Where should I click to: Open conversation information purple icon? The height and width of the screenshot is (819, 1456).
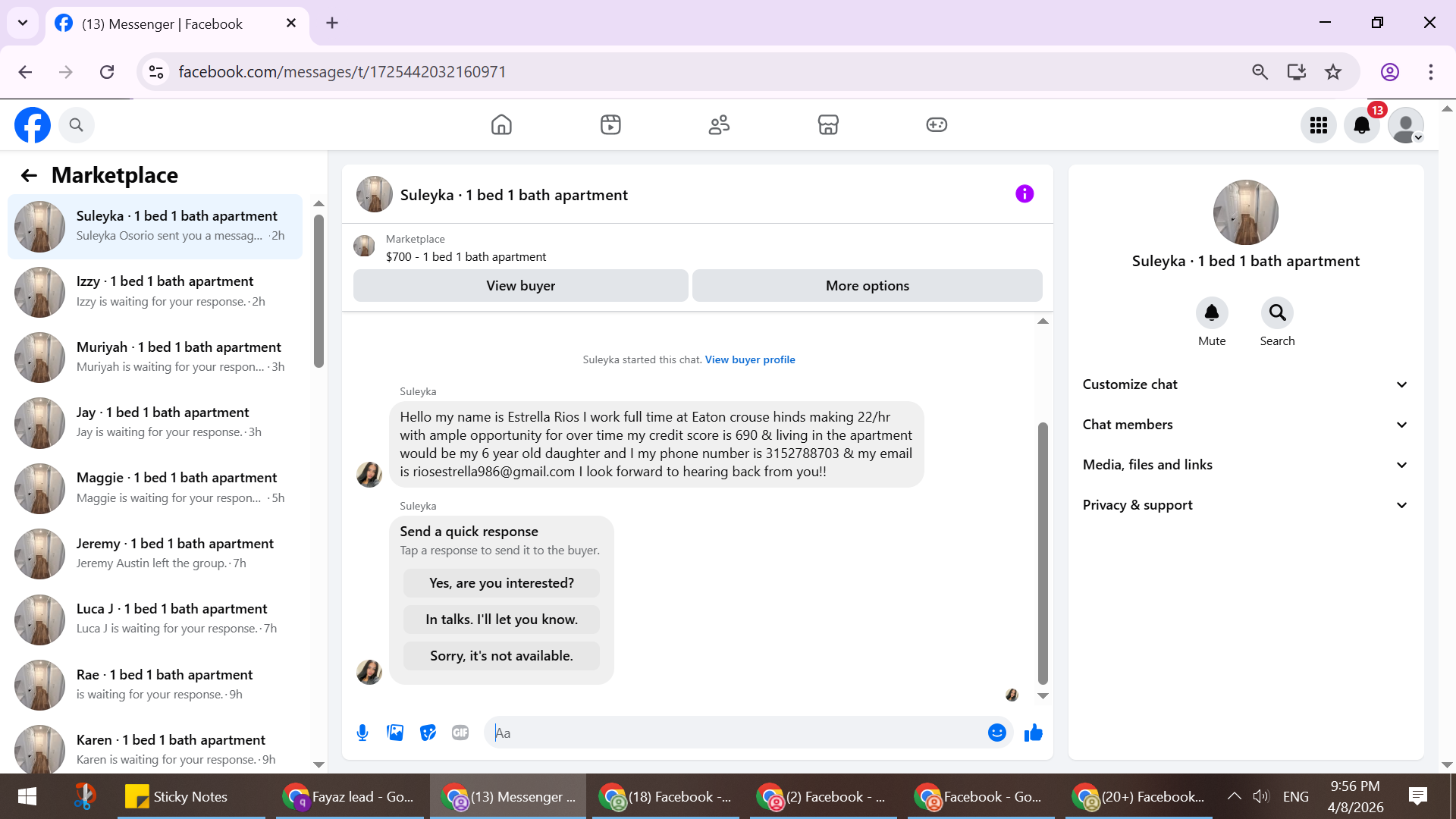pyautogui.click(x=1025, y=194)
